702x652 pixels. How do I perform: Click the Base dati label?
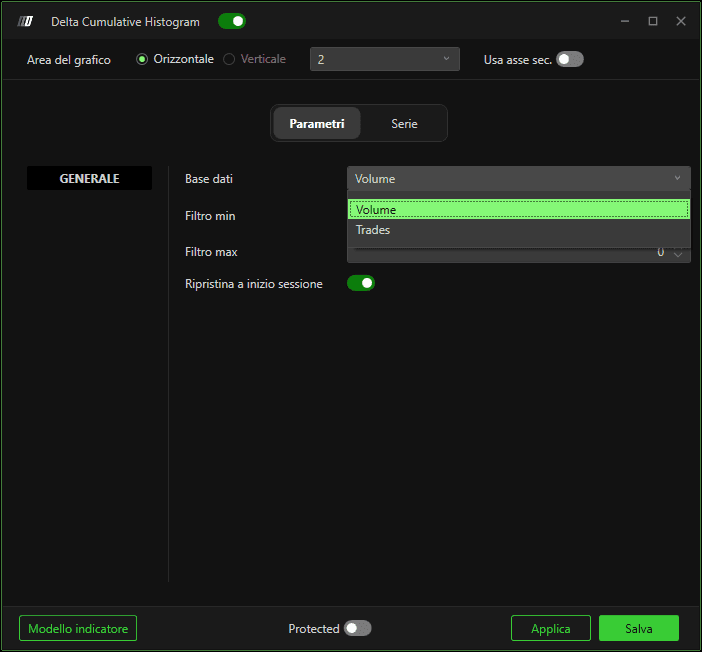click(x=209, y=179)
